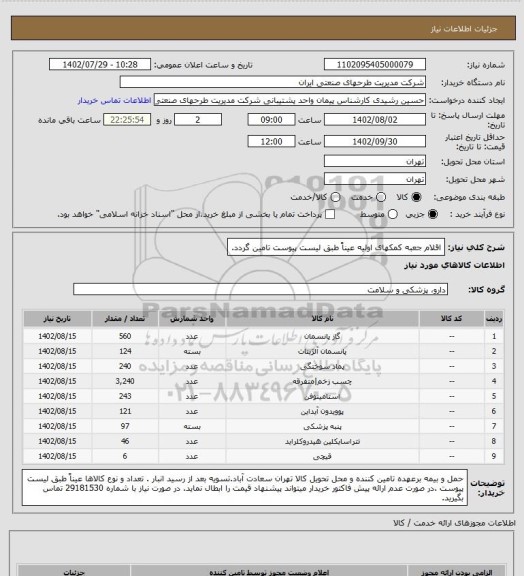Click the buyer organization name field
Image resolution: width=524 pixels, height=576 pixels.
point(273,82)
